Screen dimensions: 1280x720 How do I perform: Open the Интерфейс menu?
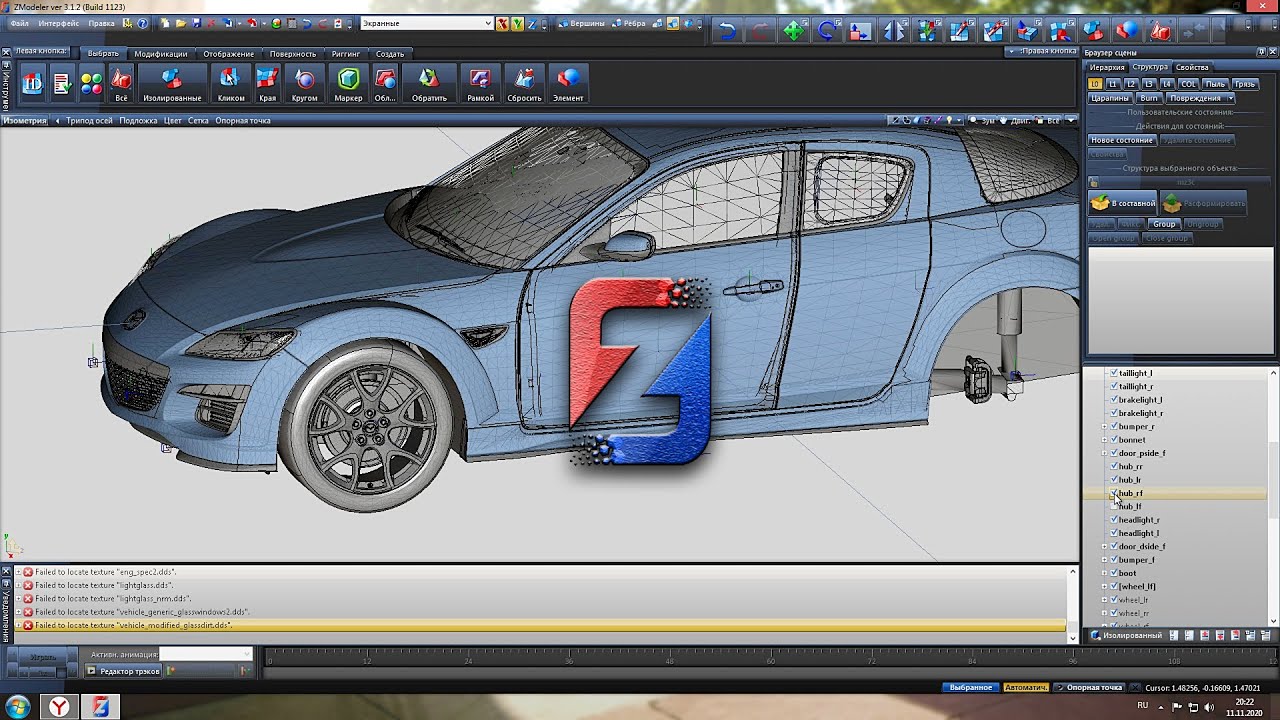click(x=58, y=23)
